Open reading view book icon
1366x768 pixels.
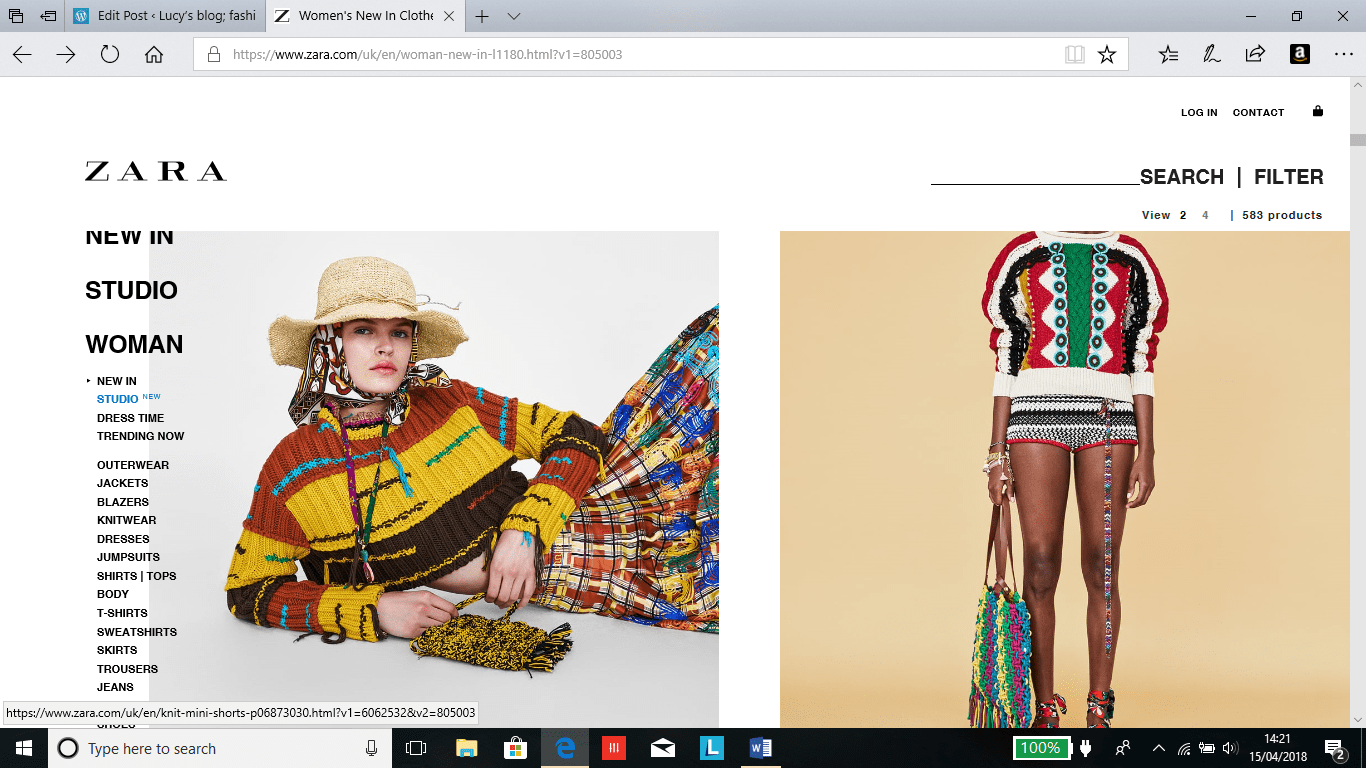[1075, 55]
